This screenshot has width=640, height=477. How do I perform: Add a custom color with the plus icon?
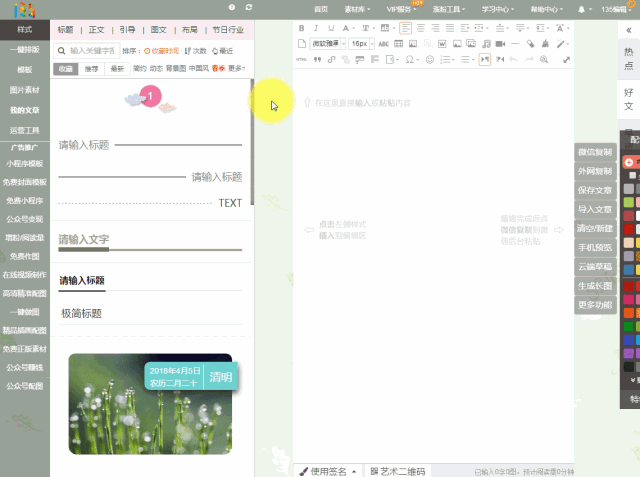(629, 162)
